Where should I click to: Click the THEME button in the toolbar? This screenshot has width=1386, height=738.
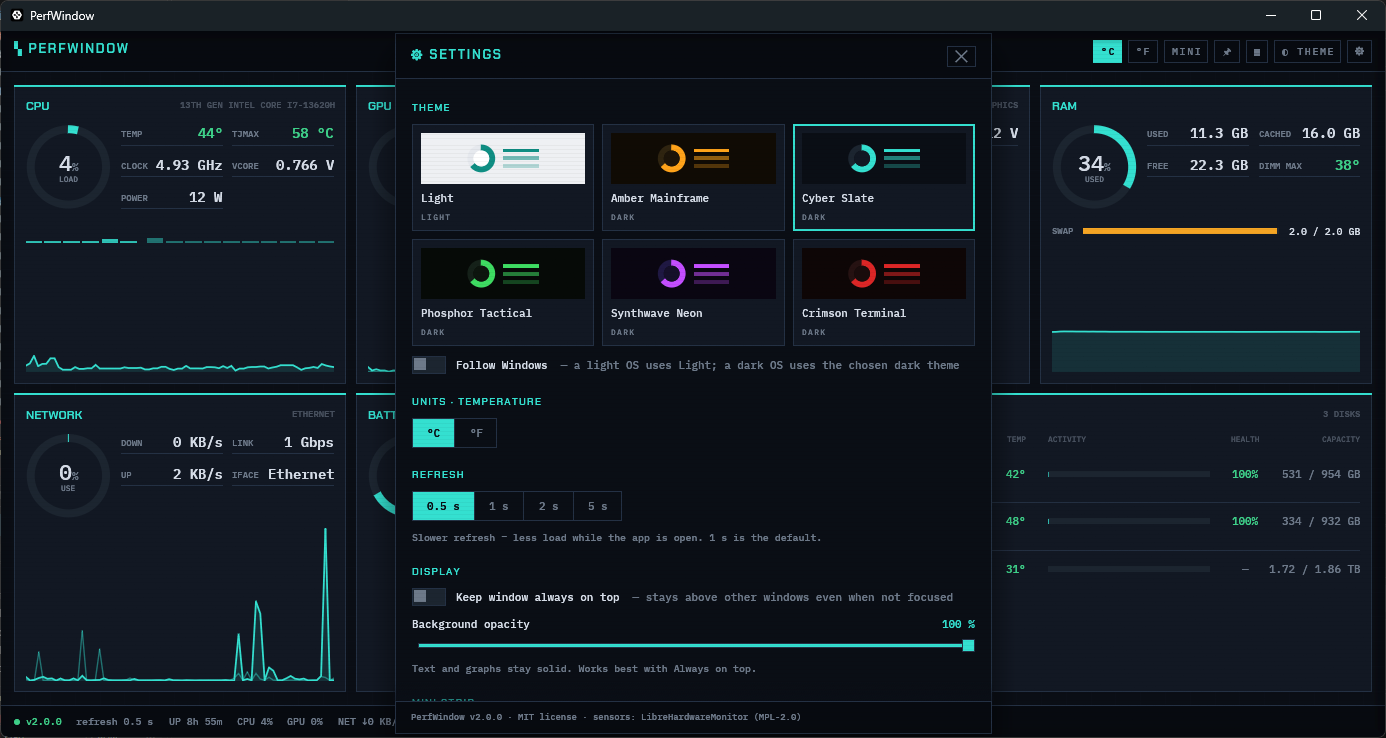[1308, 52]
